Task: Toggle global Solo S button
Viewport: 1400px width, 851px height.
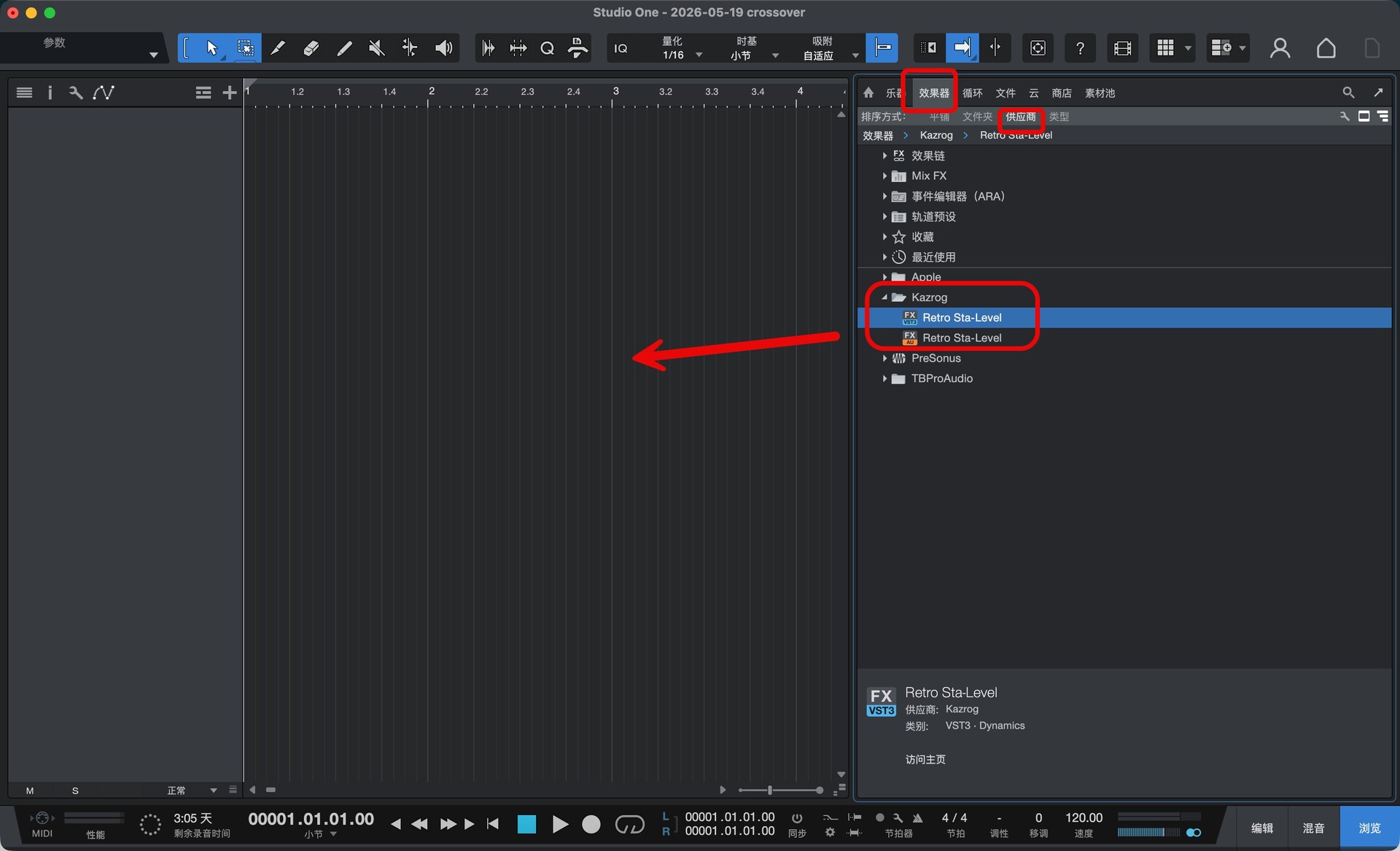Action: (75, 790)
